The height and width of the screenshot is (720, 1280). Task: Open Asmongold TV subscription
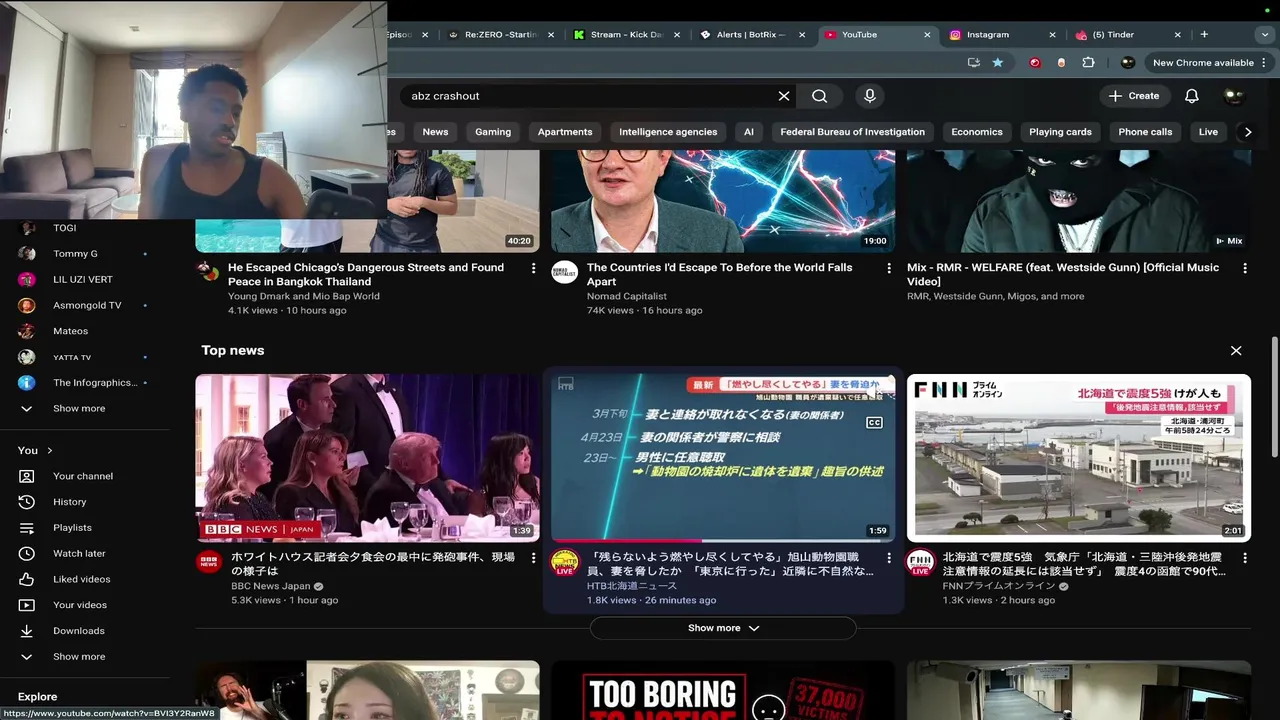coord(85,305)
